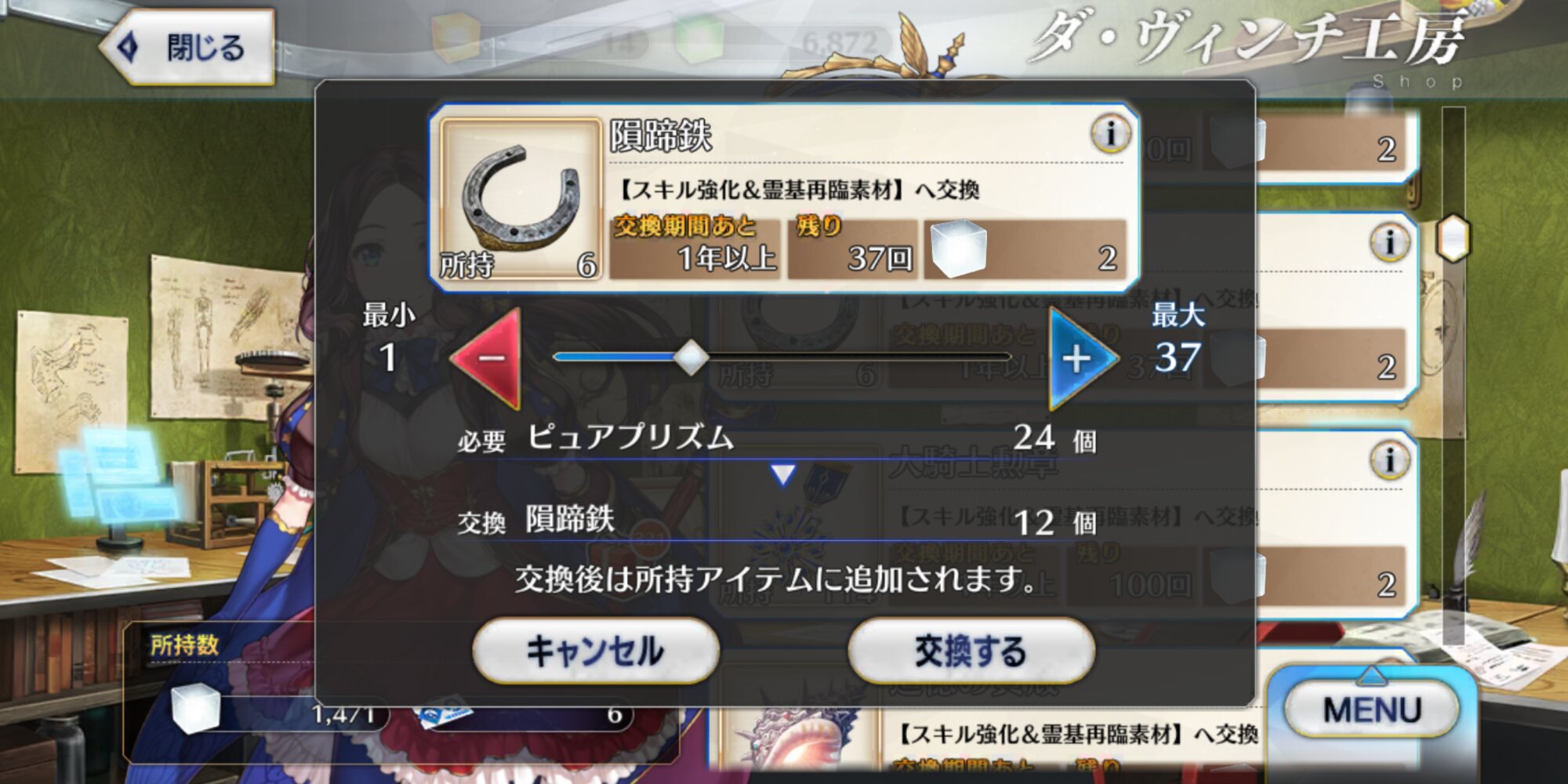Select the 最小 1 minimum quantity label
The width and height of the screenshot is (1568, 784).
388,339
